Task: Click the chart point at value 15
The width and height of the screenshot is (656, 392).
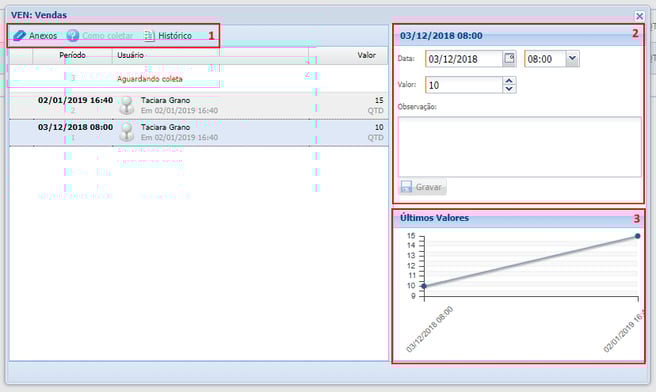Action: pos(638,236)
